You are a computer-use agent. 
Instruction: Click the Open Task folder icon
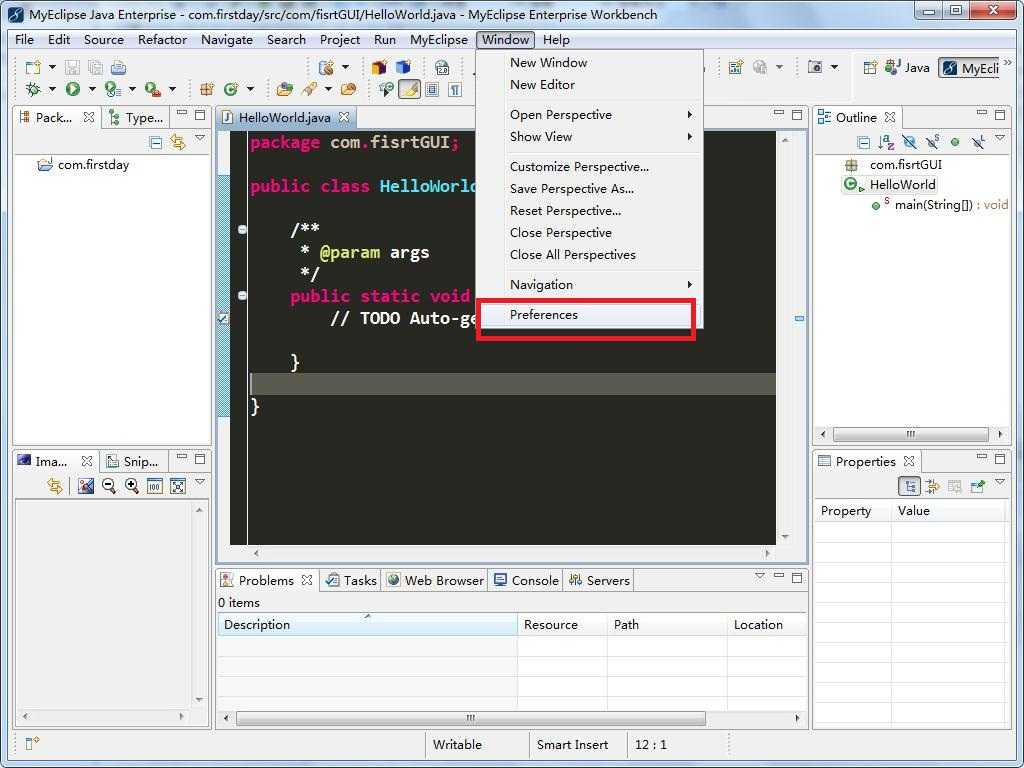tap(348, 89)
